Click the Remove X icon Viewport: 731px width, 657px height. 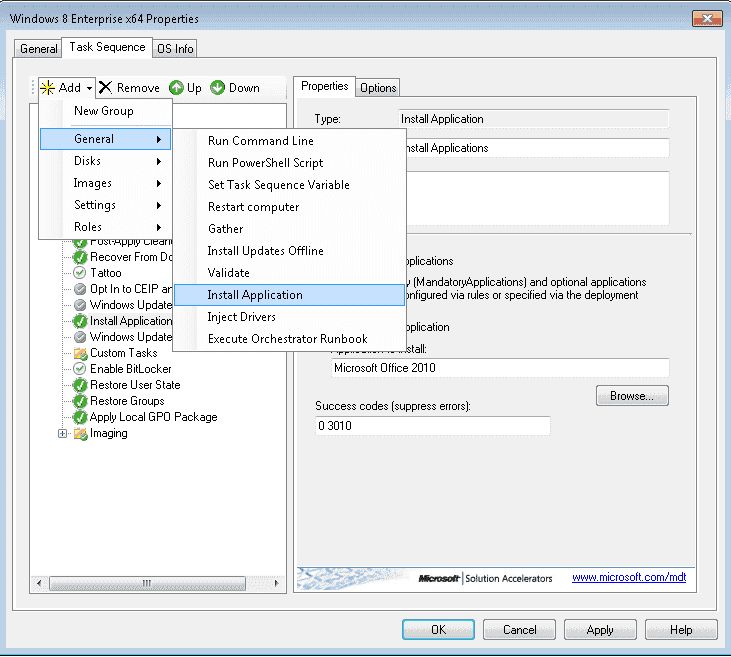click(x=105, y=88)
